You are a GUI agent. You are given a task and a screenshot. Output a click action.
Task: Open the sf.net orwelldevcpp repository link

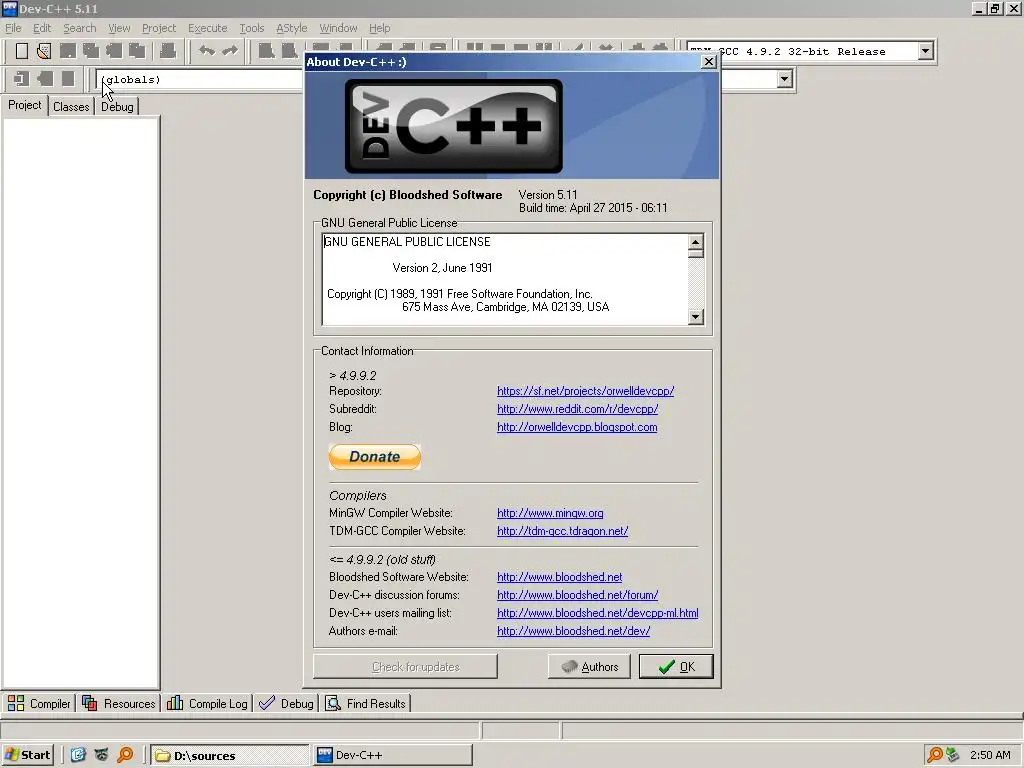click(585, 391)
